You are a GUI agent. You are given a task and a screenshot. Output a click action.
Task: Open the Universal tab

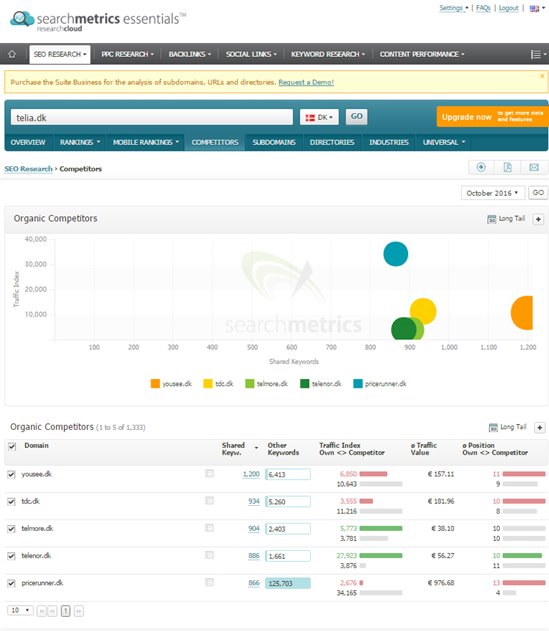tap(444, 142)
